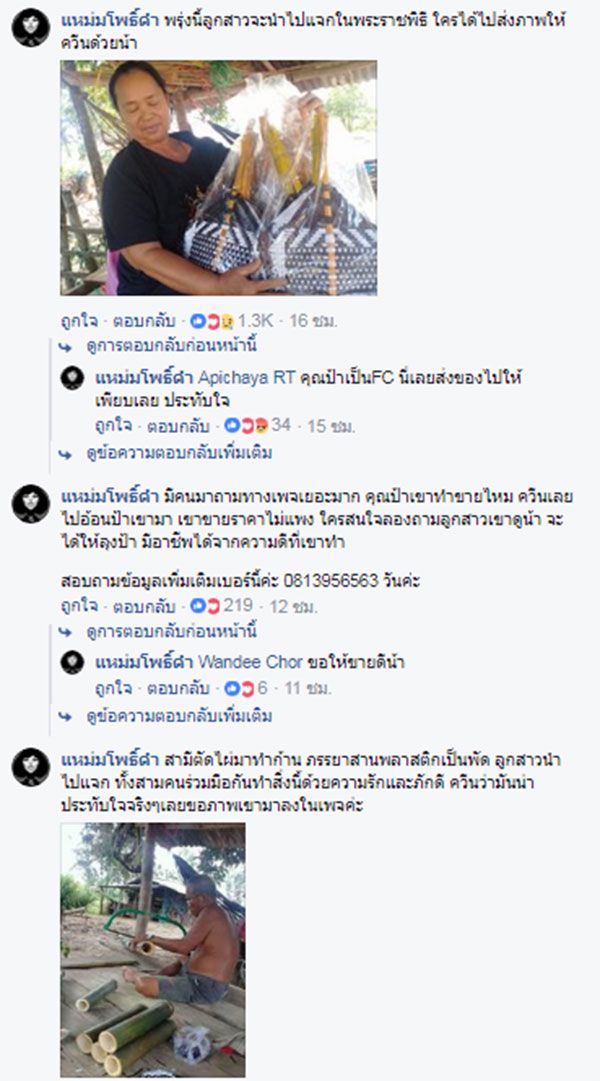Open the photo of the woman holding woven fans
600x1081 pixels.
tap(219, 178)
